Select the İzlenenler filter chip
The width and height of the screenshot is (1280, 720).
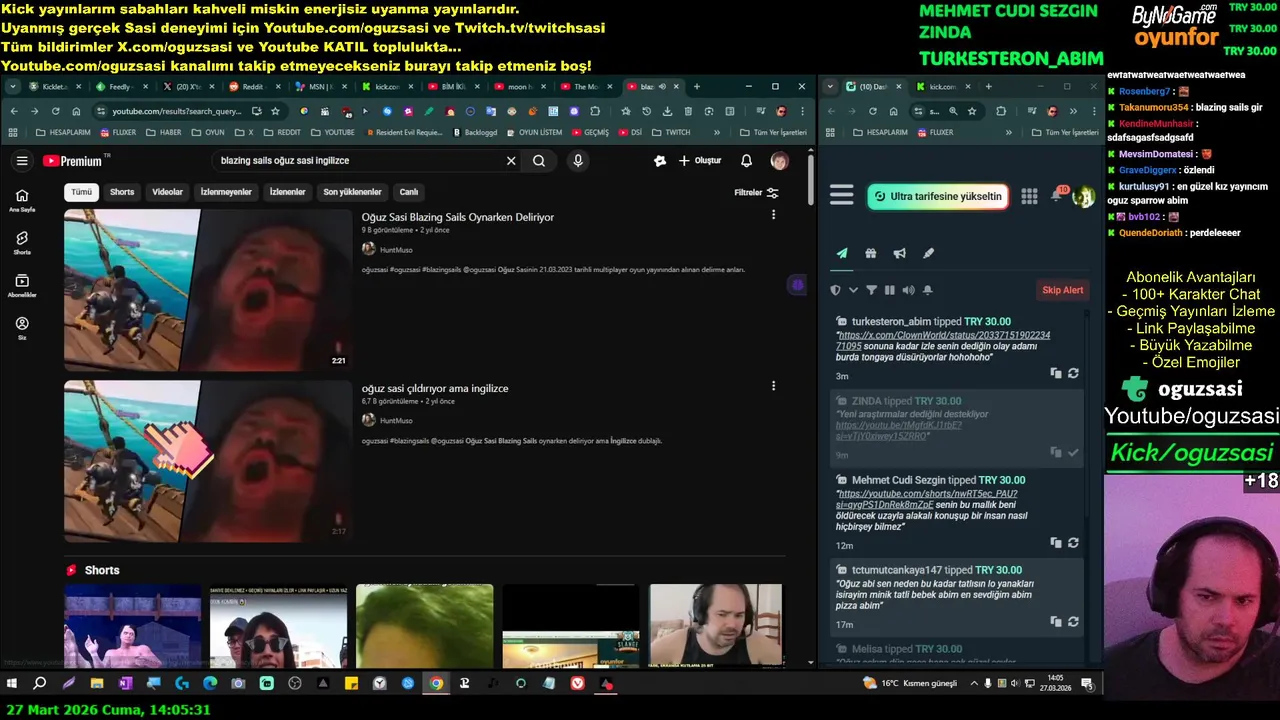287,192
